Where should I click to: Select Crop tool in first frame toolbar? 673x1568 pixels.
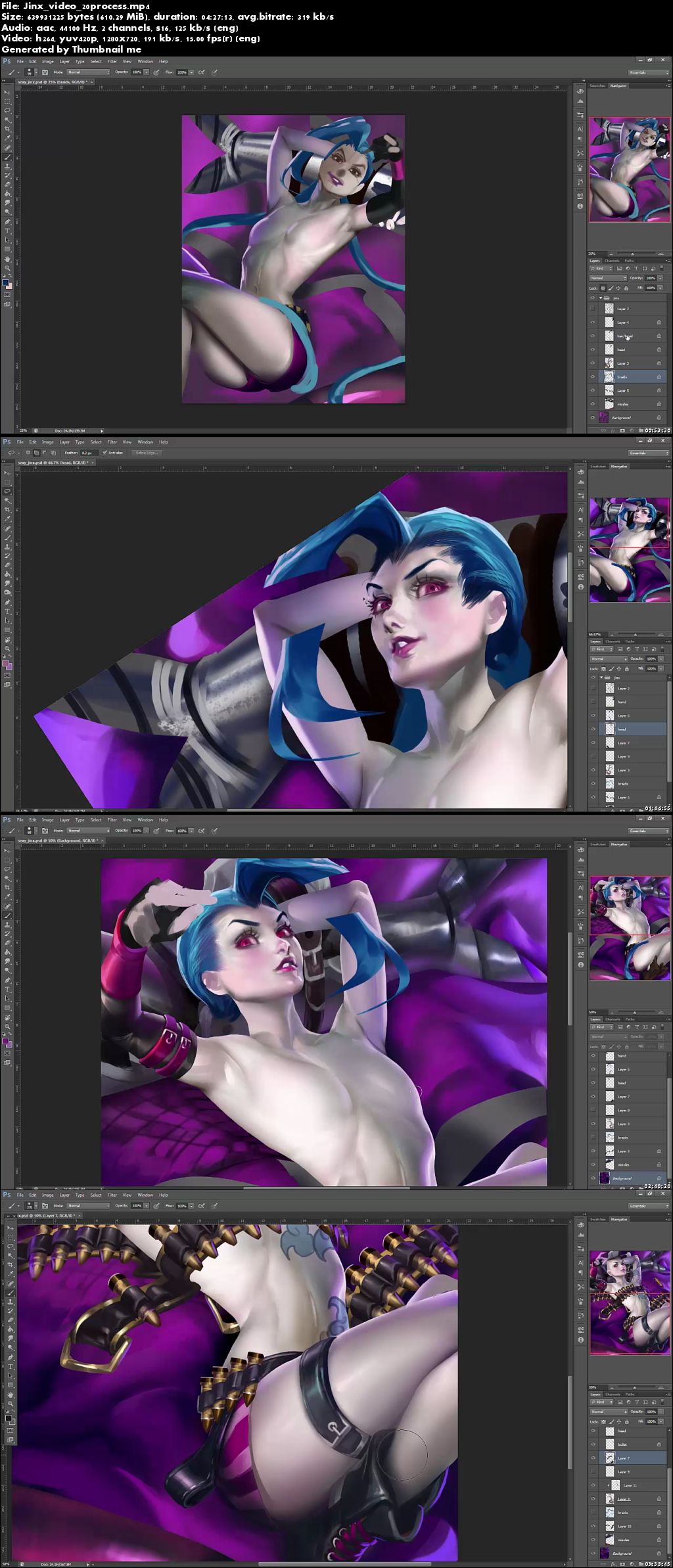pos(8,129)
